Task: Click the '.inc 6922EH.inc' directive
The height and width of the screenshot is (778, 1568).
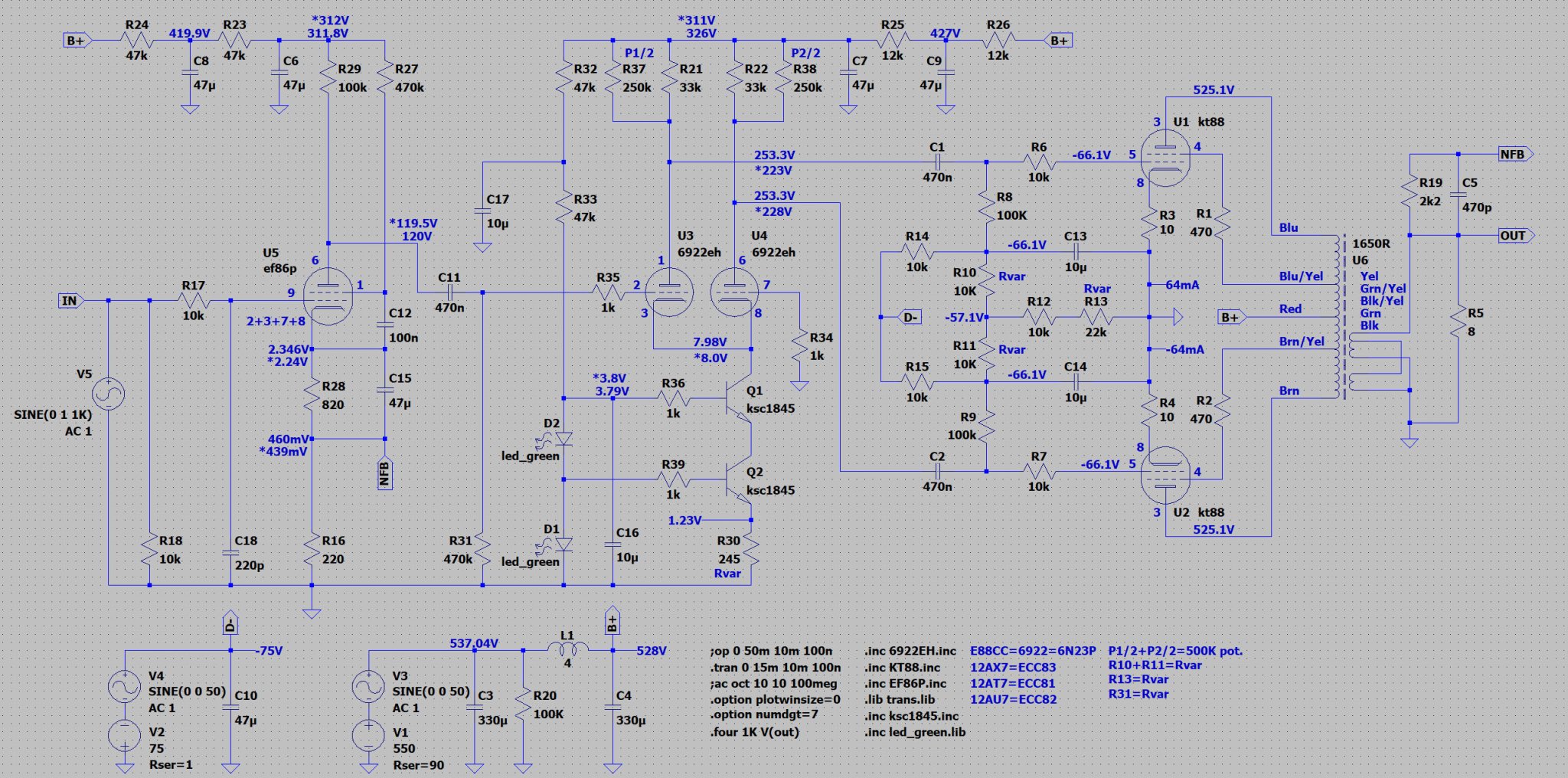Action: pos(910,652)
